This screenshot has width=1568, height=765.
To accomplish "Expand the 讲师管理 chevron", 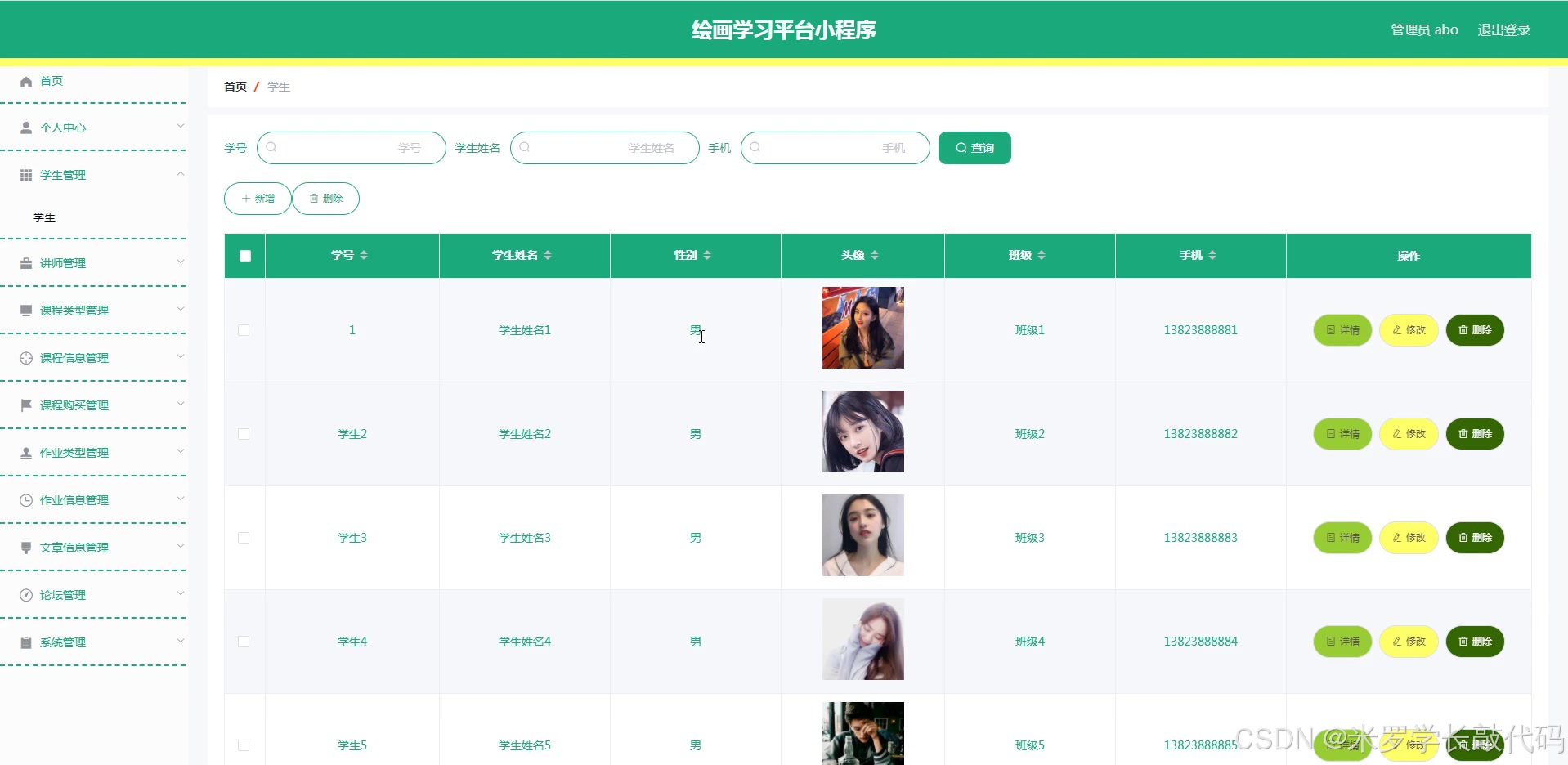I will 181,262.
